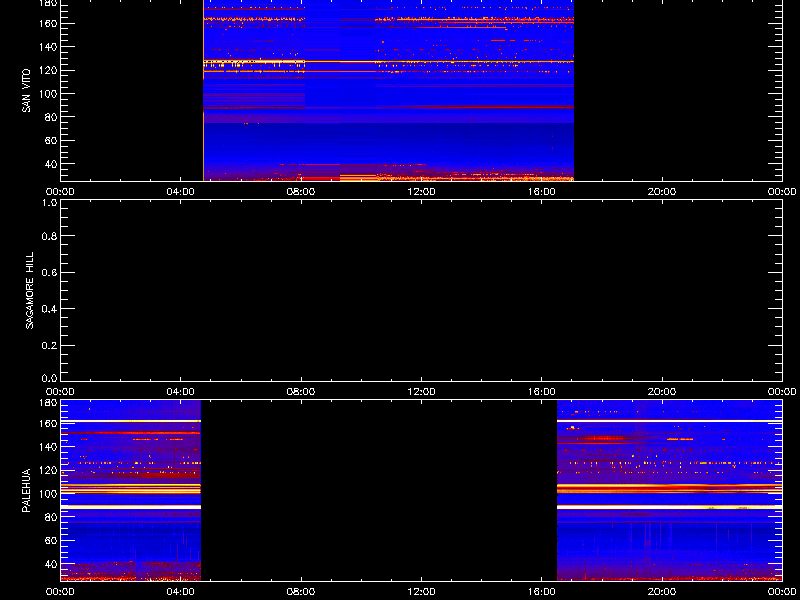Click the empty Sagamore Hill plot area
800x600 pixels.
point(421,290)
